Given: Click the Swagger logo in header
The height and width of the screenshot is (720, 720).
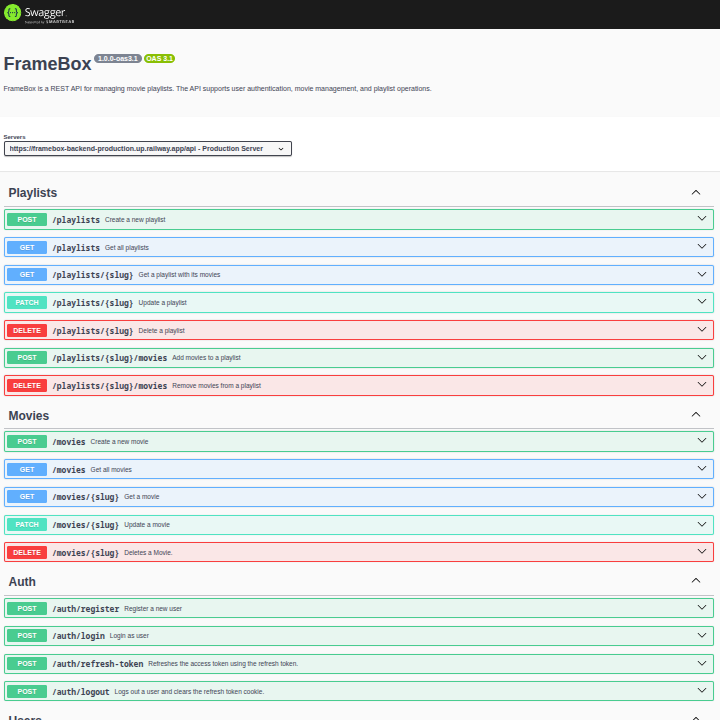Looking at the screenshot, I should click(39, 13).
